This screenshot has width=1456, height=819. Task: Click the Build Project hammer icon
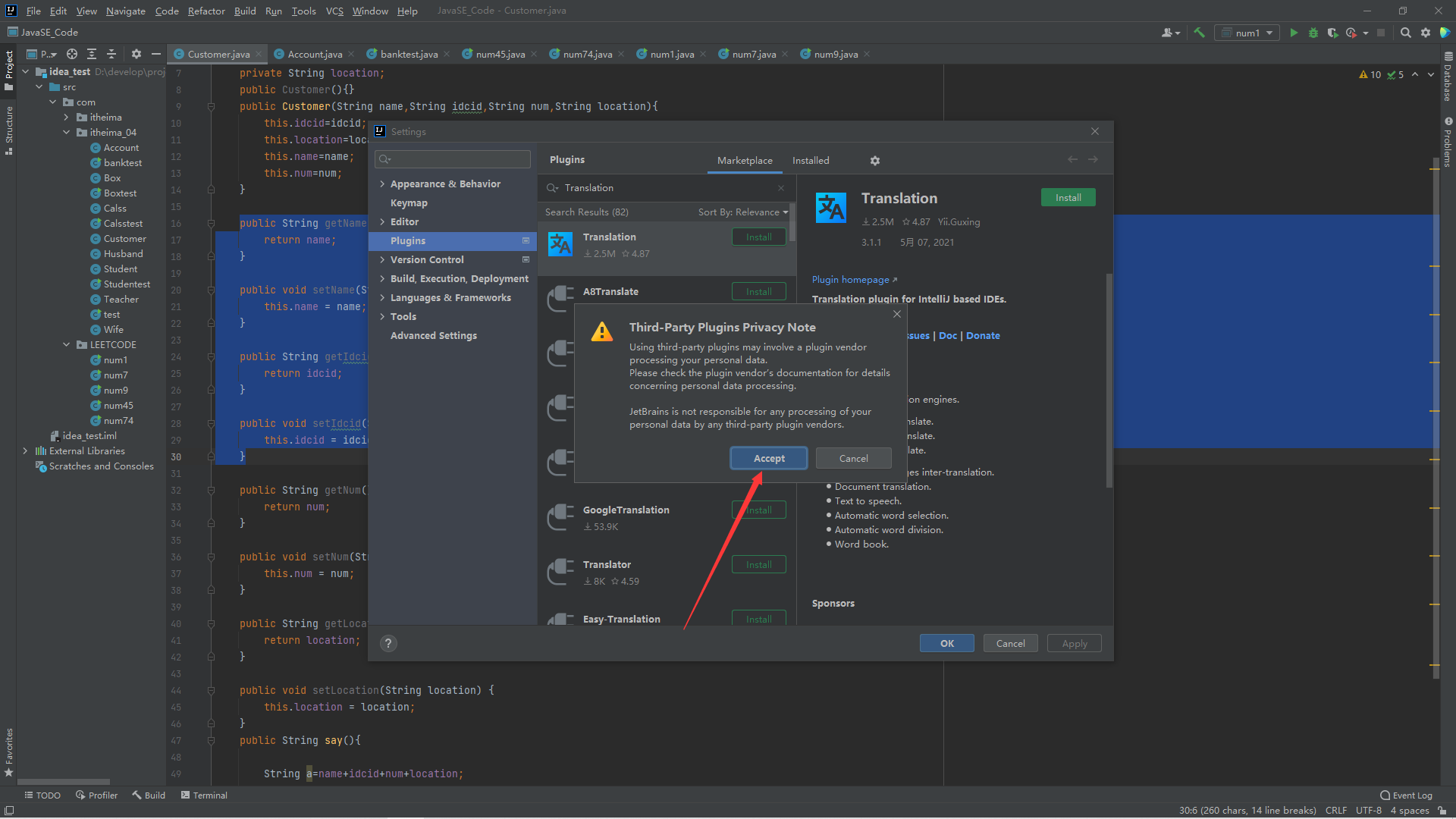pyautogui.click(x=1199, y=33)
